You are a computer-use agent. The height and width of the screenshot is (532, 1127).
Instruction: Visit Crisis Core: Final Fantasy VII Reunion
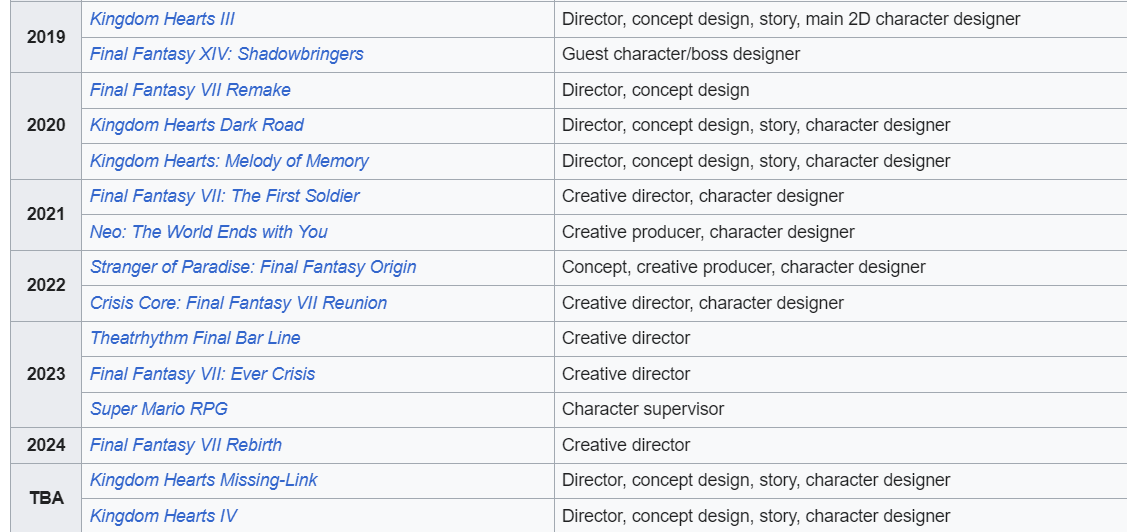point(238,303)
